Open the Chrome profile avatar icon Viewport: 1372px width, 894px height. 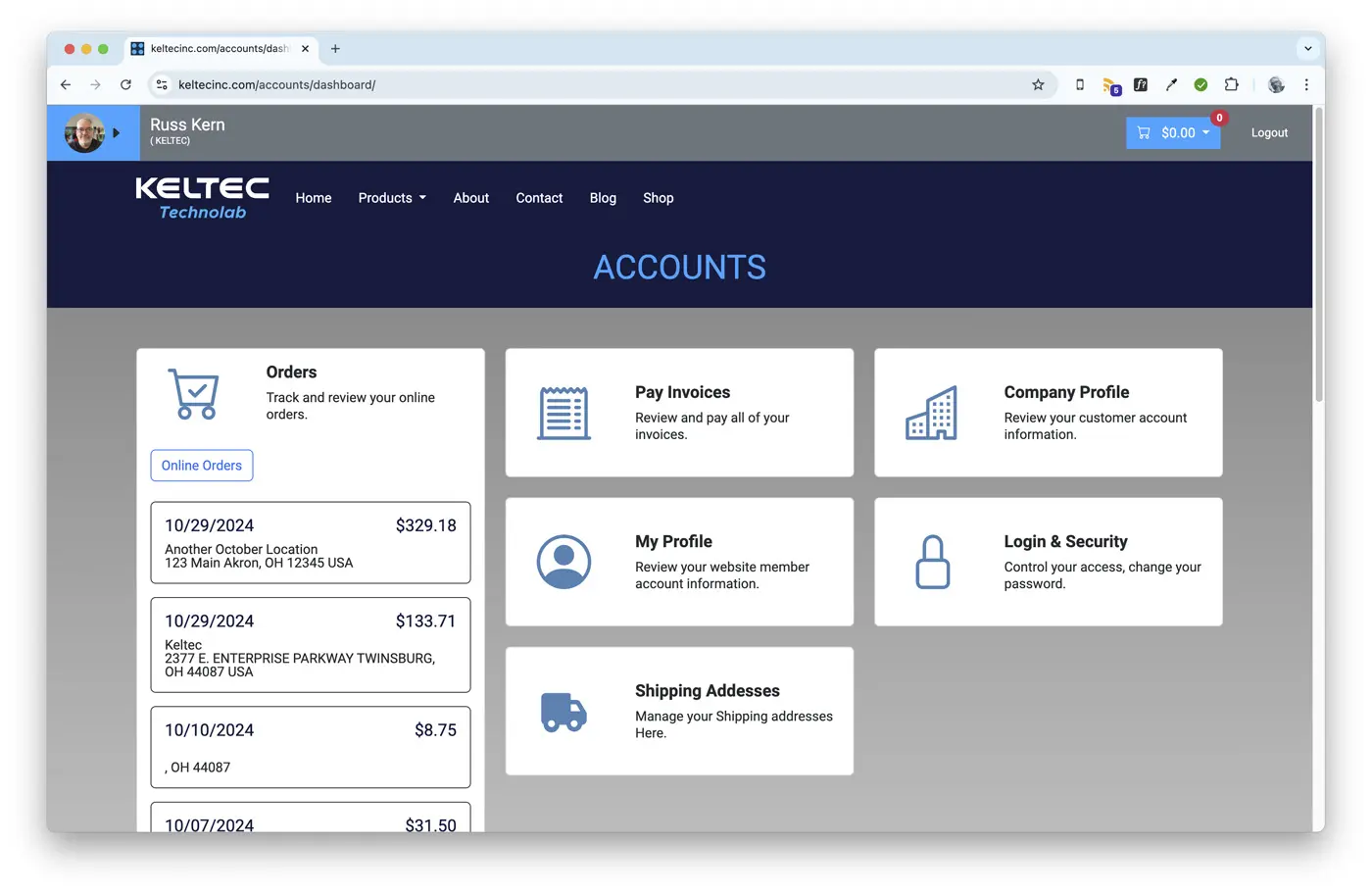click(1276, 84)
